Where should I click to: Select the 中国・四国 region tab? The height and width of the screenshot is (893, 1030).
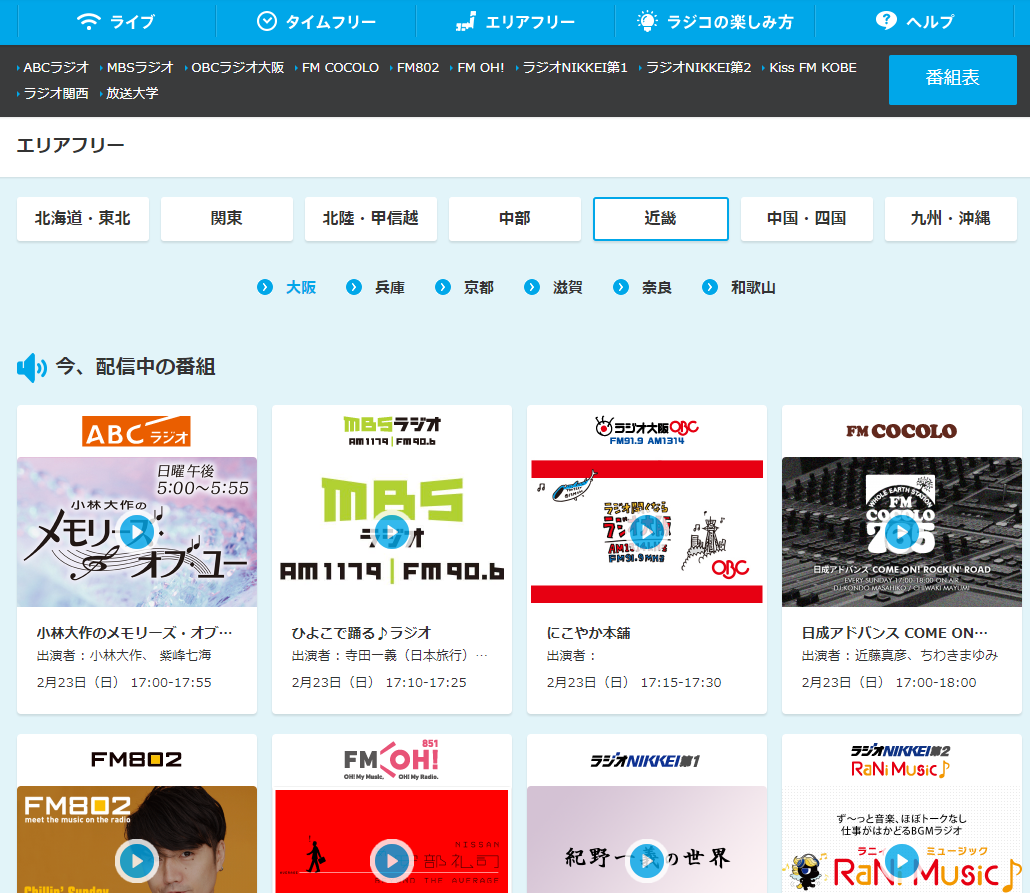click(807, 219)
